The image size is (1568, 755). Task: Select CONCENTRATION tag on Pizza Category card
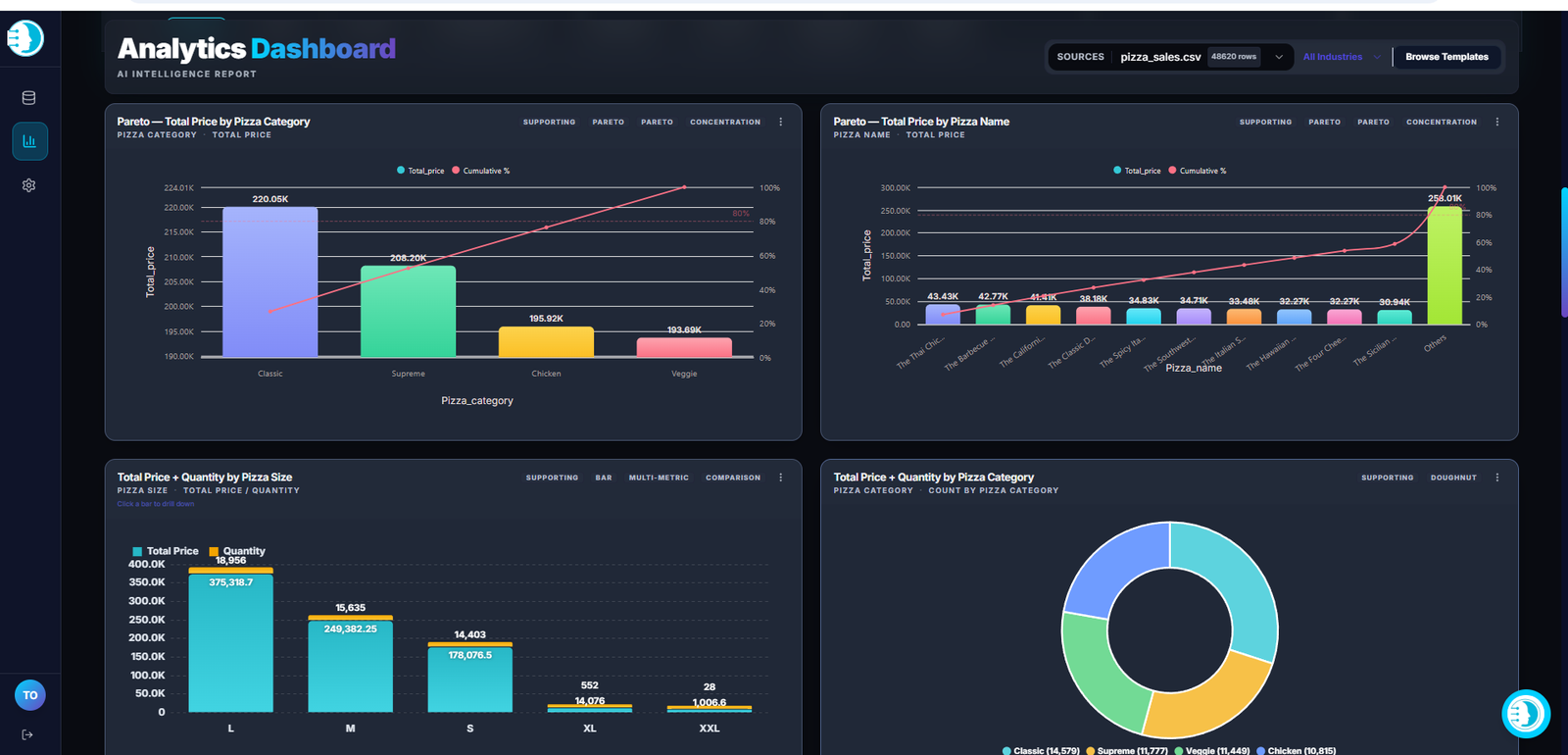point(725,123)
